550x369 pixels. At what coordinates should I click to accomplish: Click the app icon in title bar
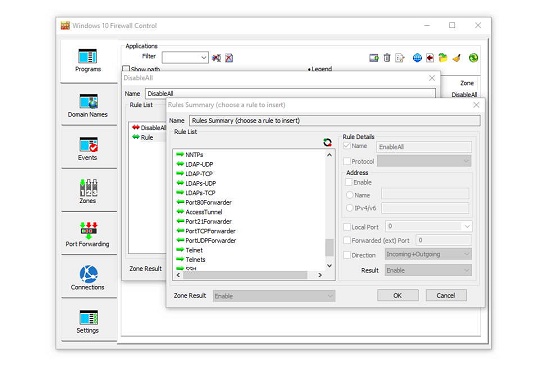[65, 26]
